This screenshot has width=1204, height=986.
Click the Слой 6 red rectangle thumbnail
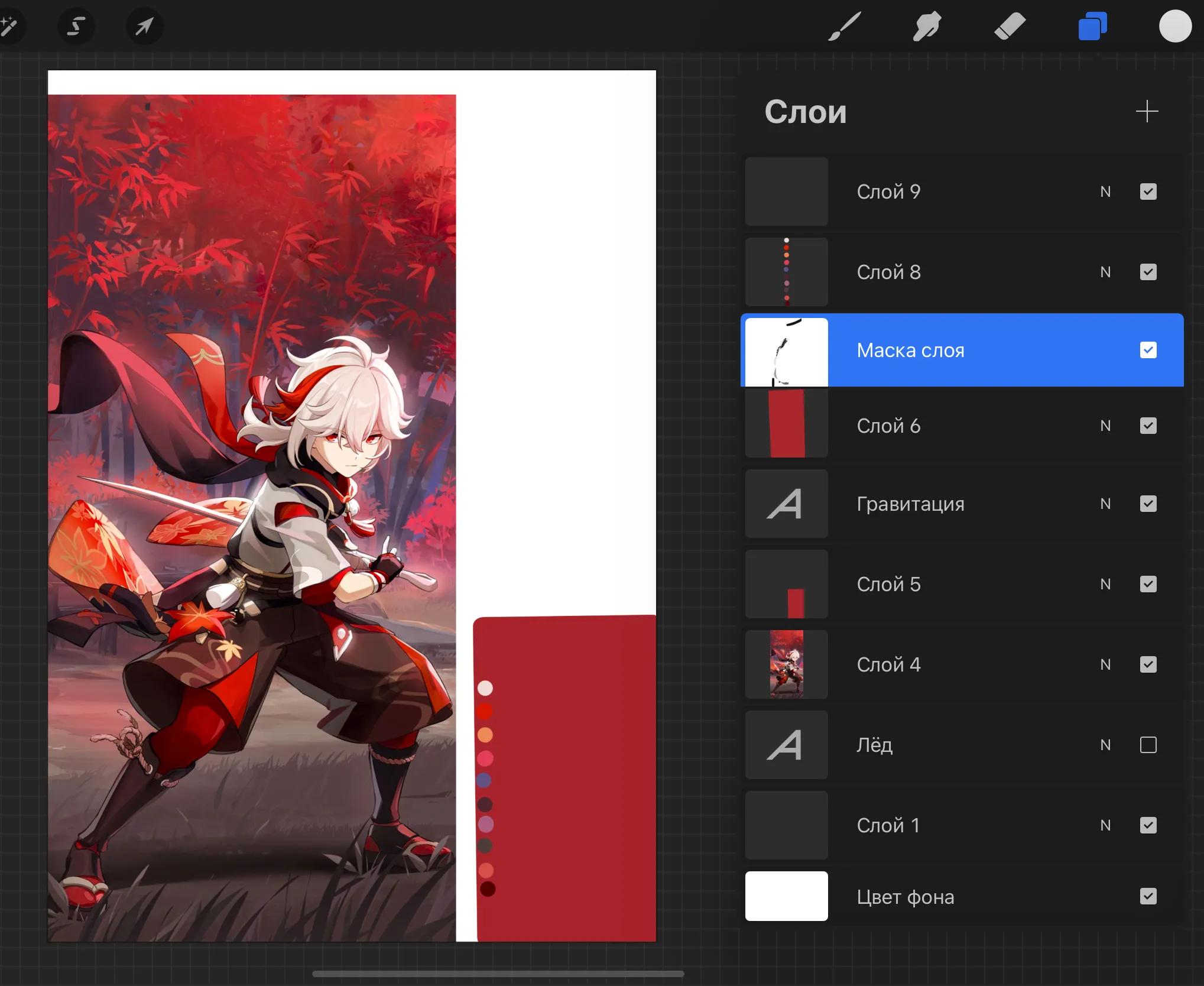coord(786,423)
